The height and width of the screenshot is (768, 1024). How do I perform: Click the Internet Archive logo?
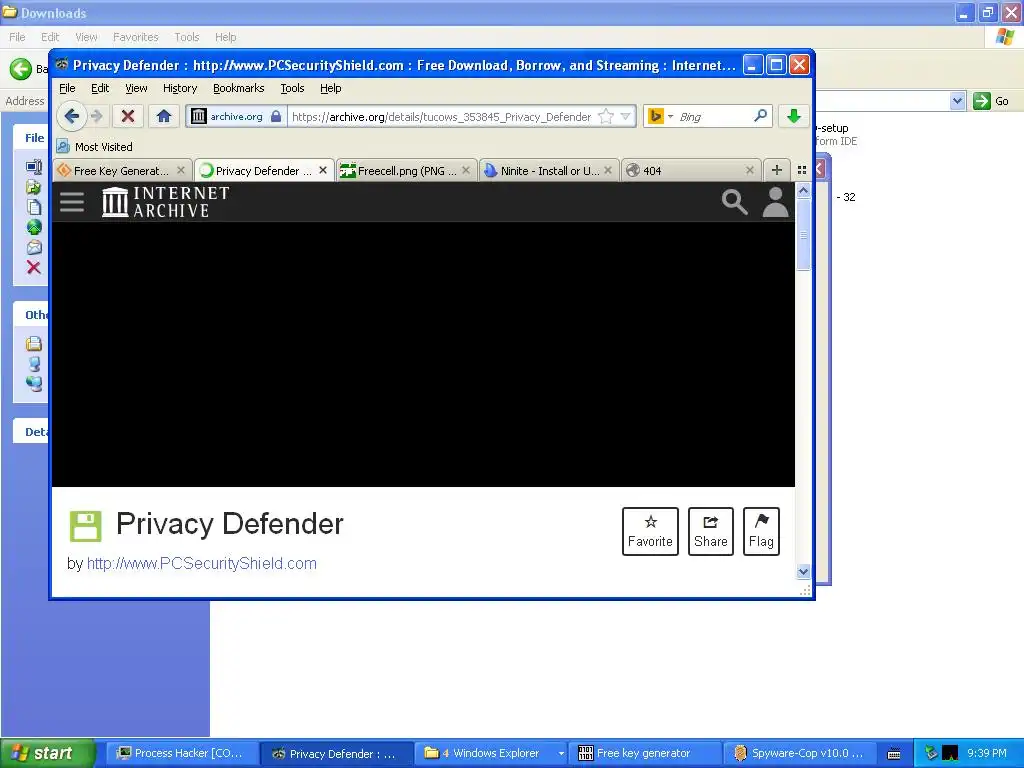point(166,202)
